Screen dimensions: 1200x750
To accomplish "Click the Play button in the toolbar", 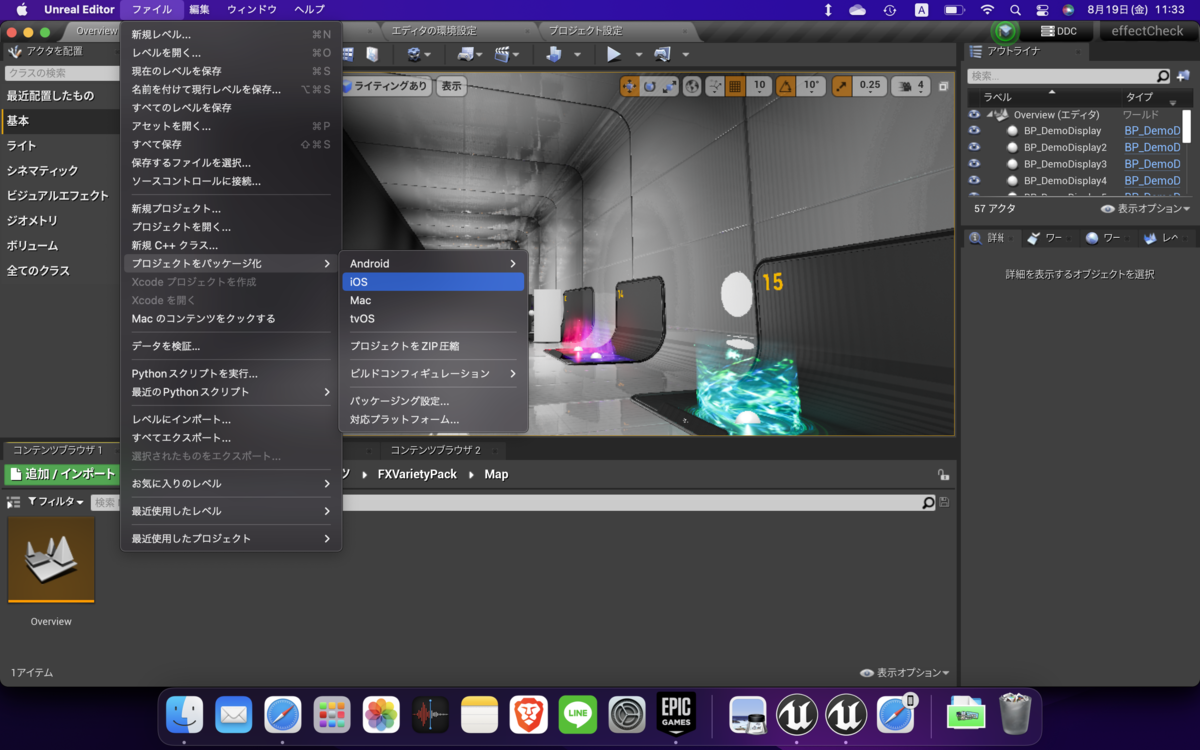I will click(x=614, y=54).
